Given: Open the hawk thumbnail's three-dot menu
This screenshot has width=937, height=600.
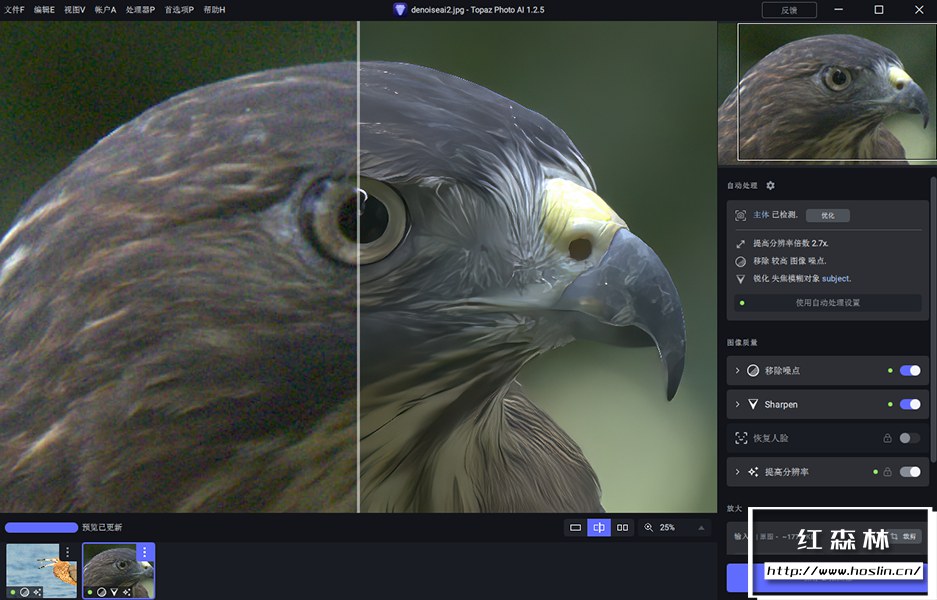Looking at the screenshot, I should (x=144, y=552).
